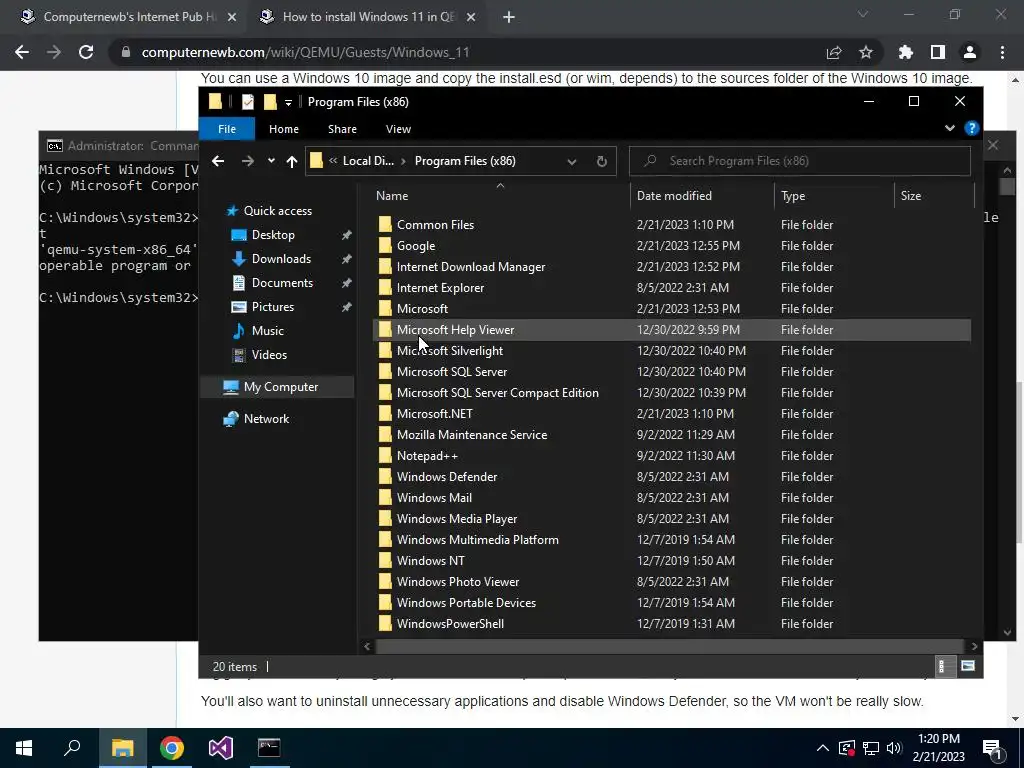Expand the Explorer ribbon chevron
The image size is (1024, 768).
tap(950, 129)
